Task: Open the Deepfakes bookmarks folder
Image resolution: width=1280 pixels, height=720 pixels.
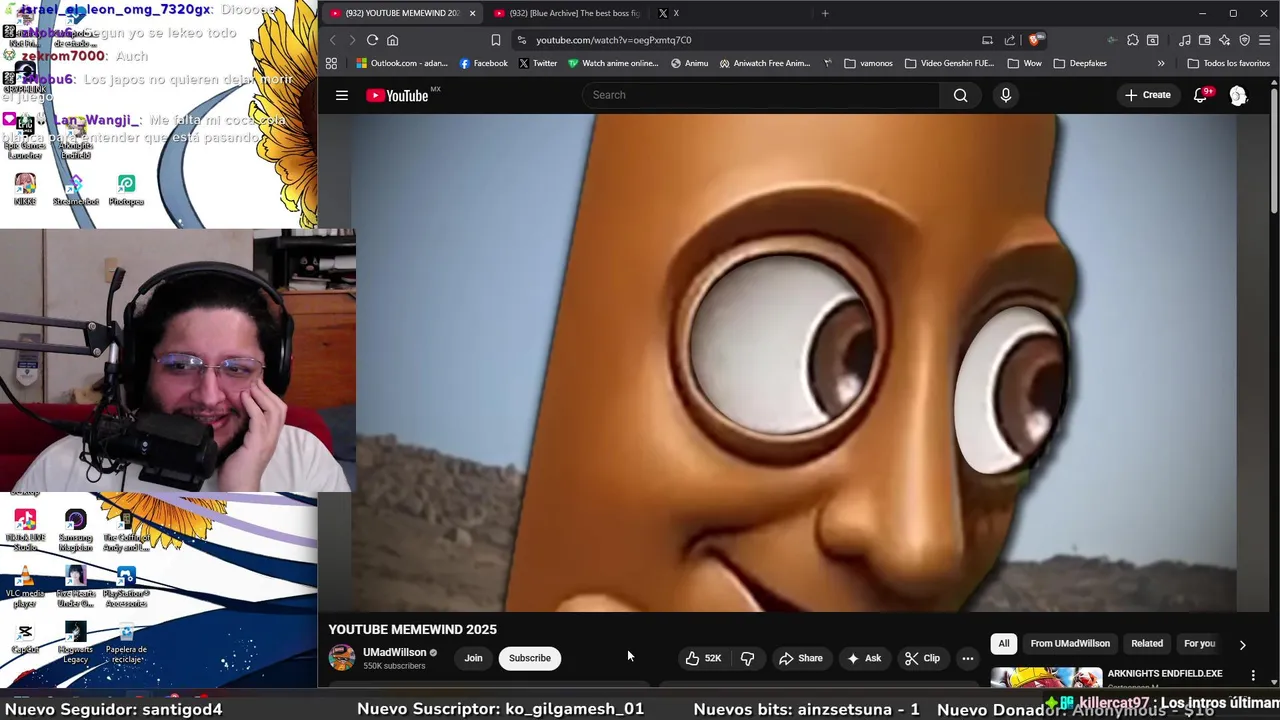Action: pos(1079,63)
